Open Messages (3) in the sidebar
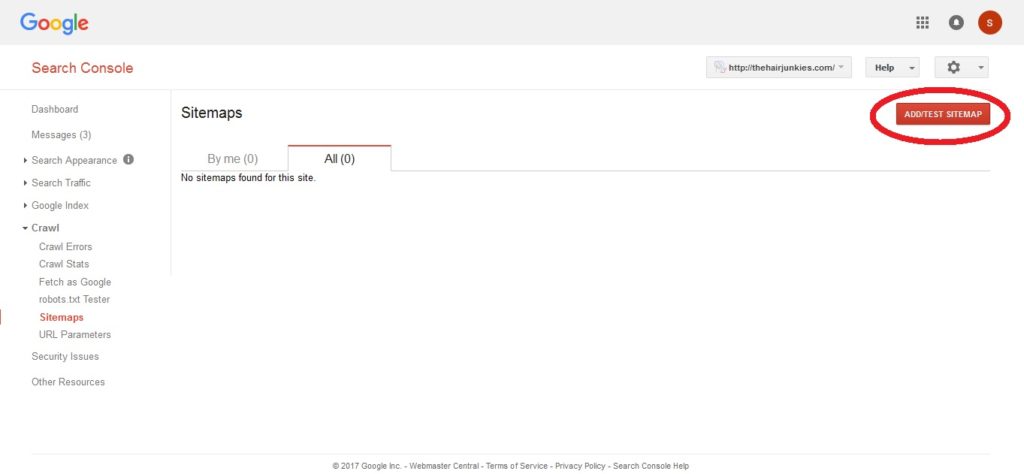 pos(61,135)
